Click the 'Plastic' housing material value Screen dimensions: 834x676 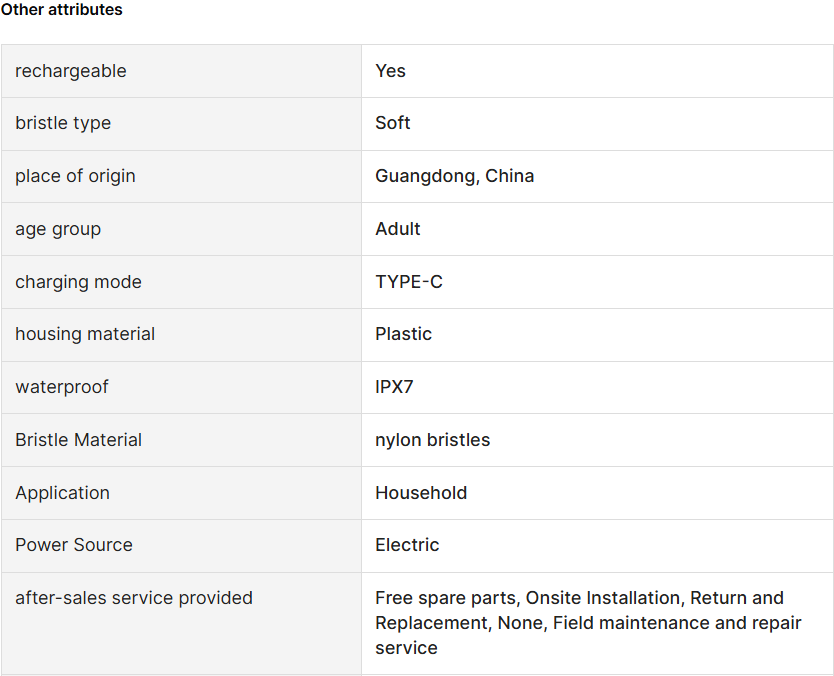(403, 334)
